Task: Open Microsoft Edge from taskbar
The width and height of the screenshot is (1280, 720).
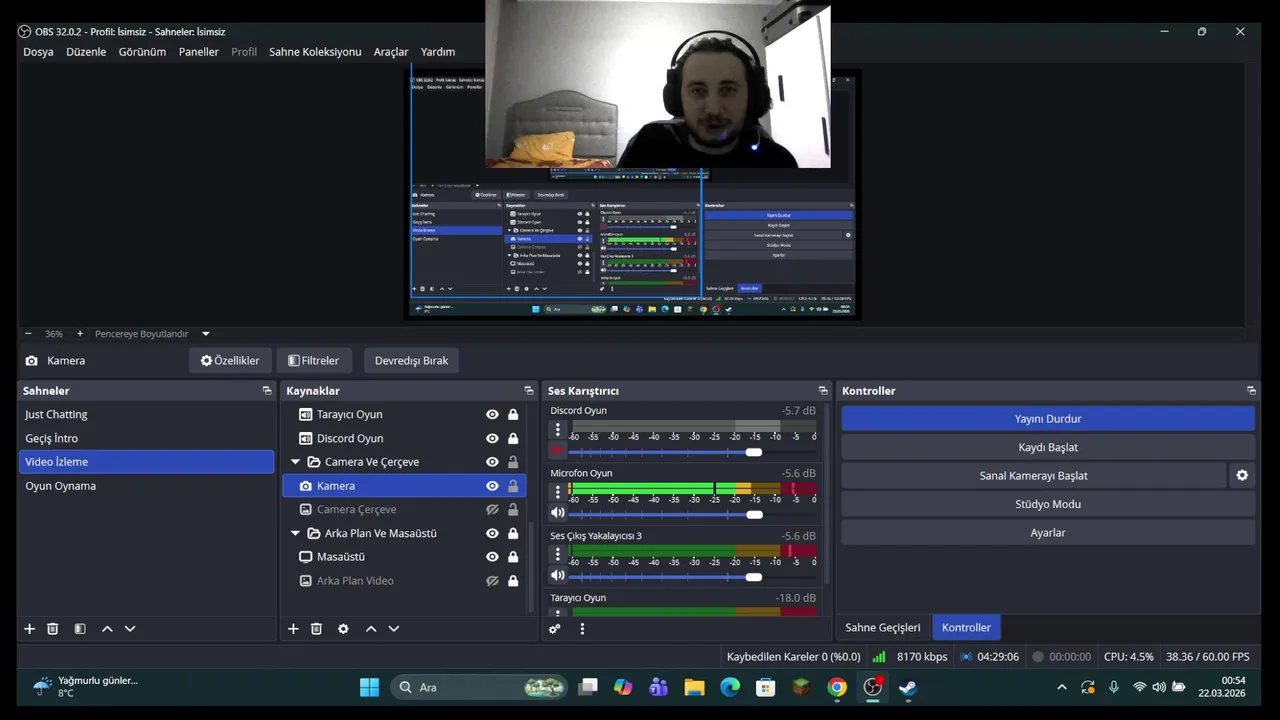Action: coord(730,687)
